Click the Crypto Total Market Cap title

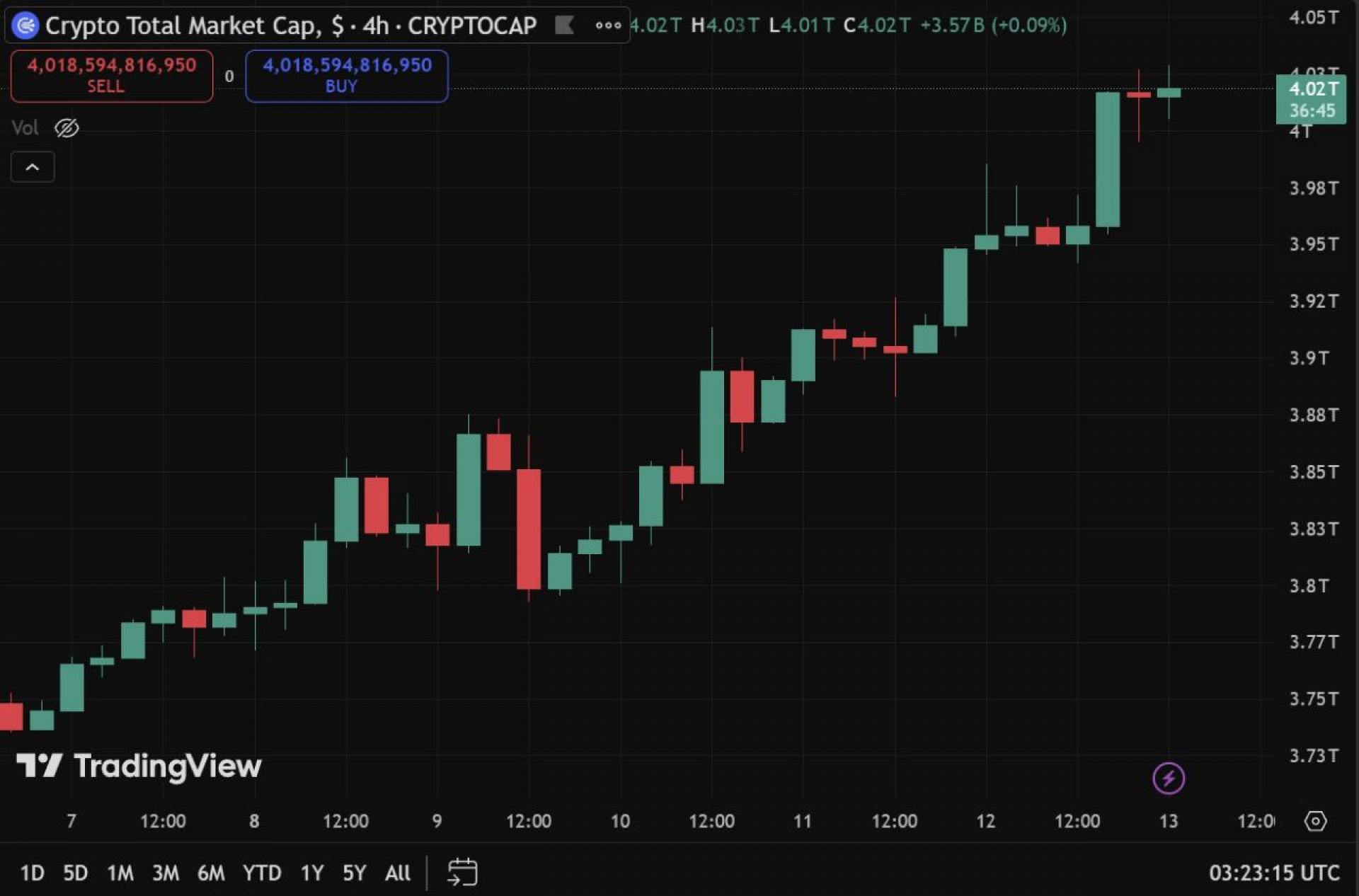click(184, 25)
